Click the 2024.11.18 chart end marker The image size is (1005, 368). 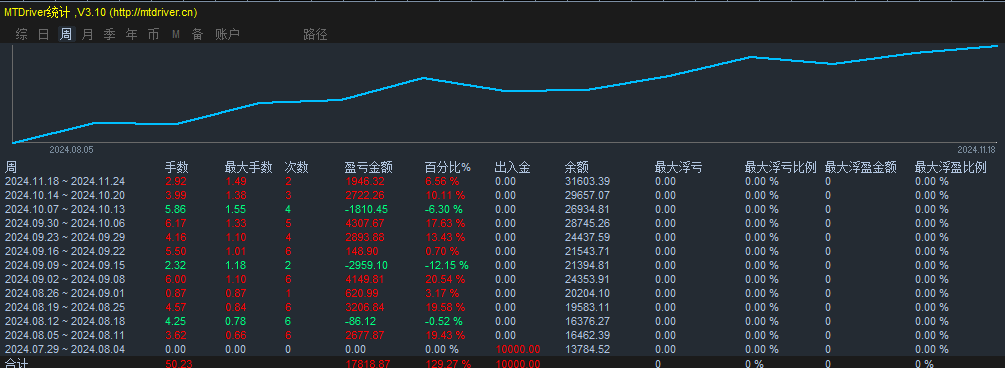click(x=975, y=149)
